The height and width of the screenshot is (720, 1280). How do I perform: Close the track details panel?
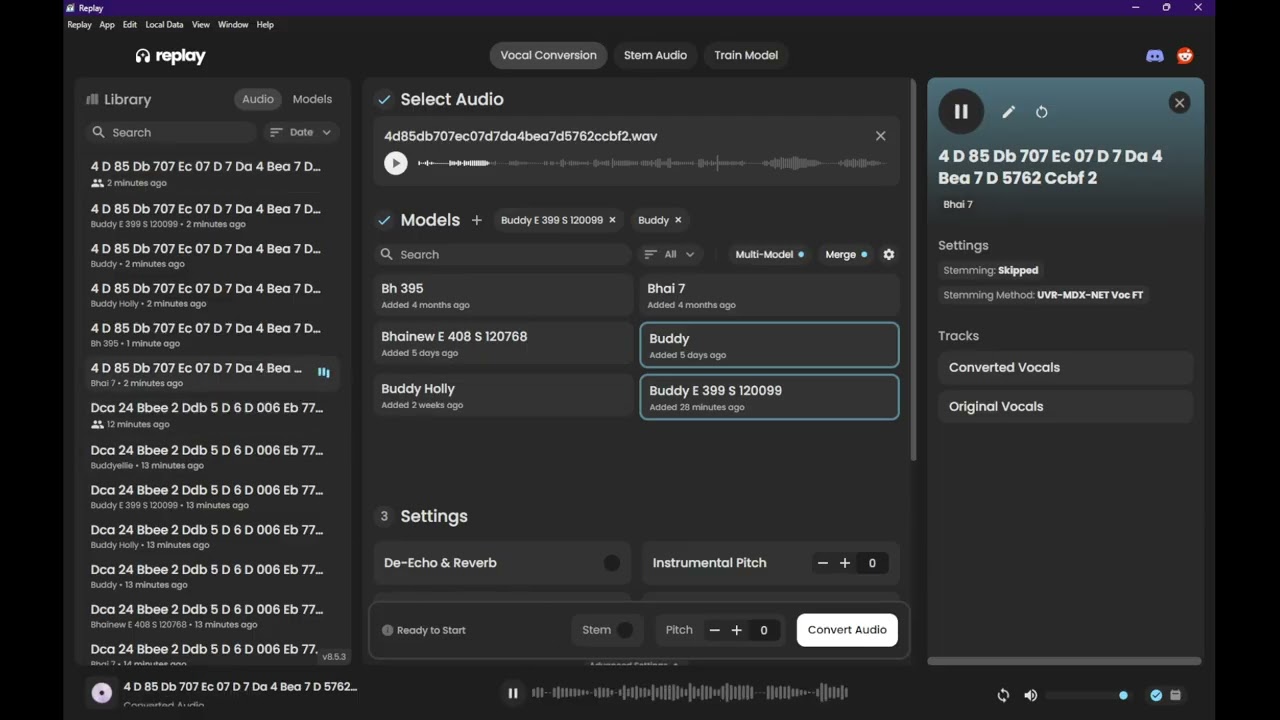click(x=1180, y=102)
